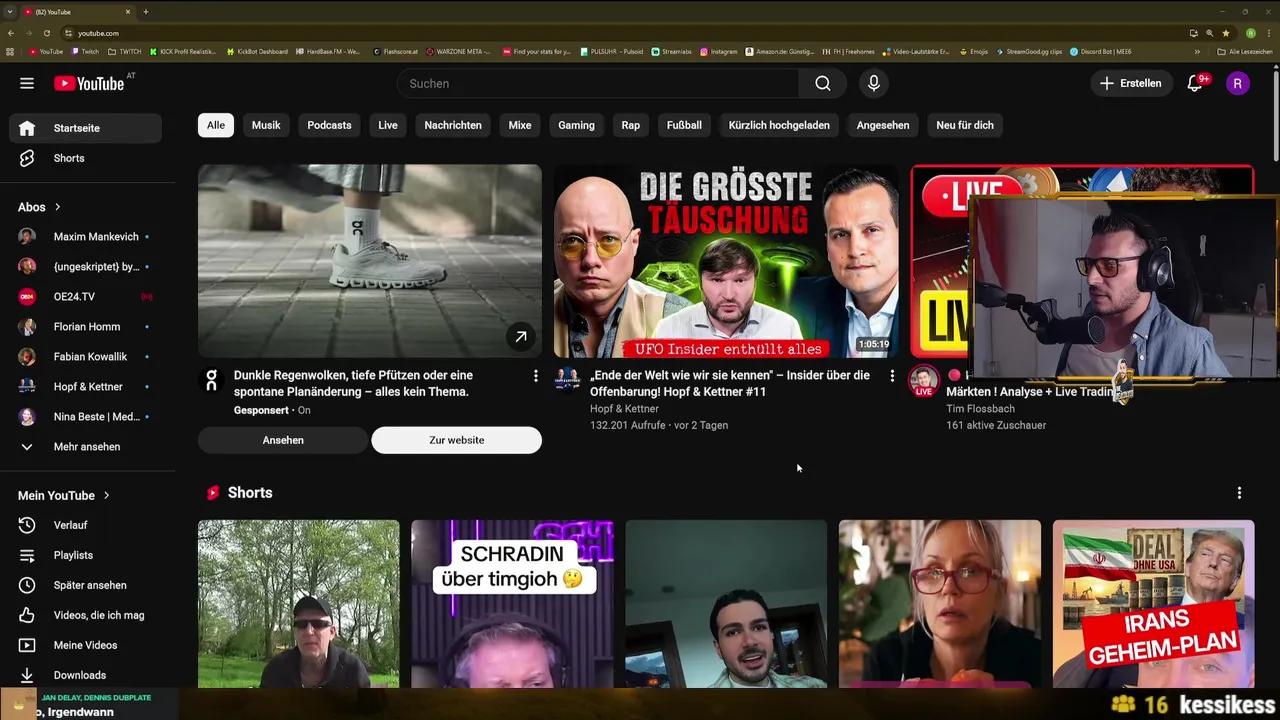This screenshot has width=1280, height=720.
Task: Expand the Abos section chevron
Action: 57,207
